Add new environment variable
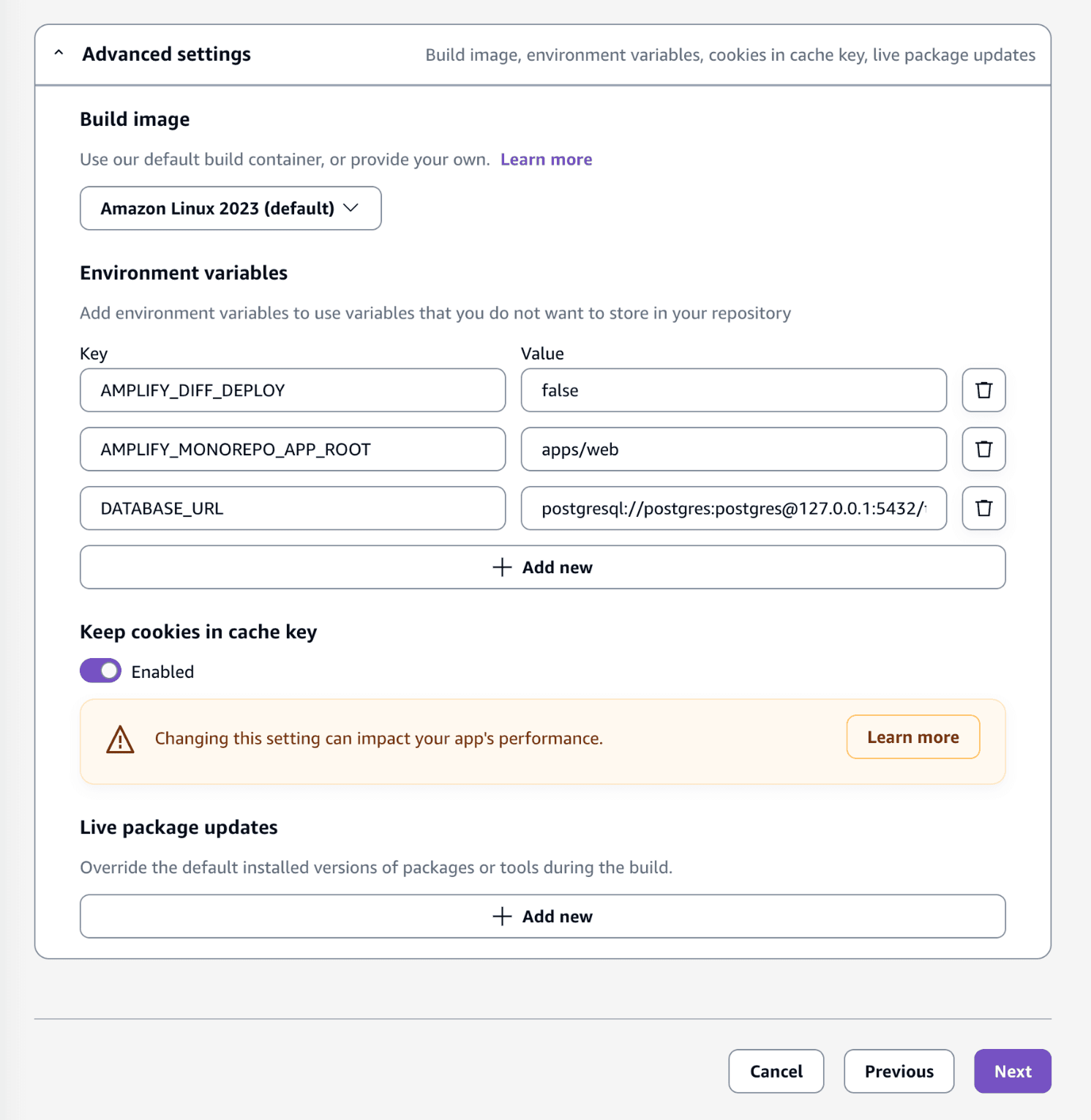The height and width of the screenshot is (1120, 1091). pos(543,567)
